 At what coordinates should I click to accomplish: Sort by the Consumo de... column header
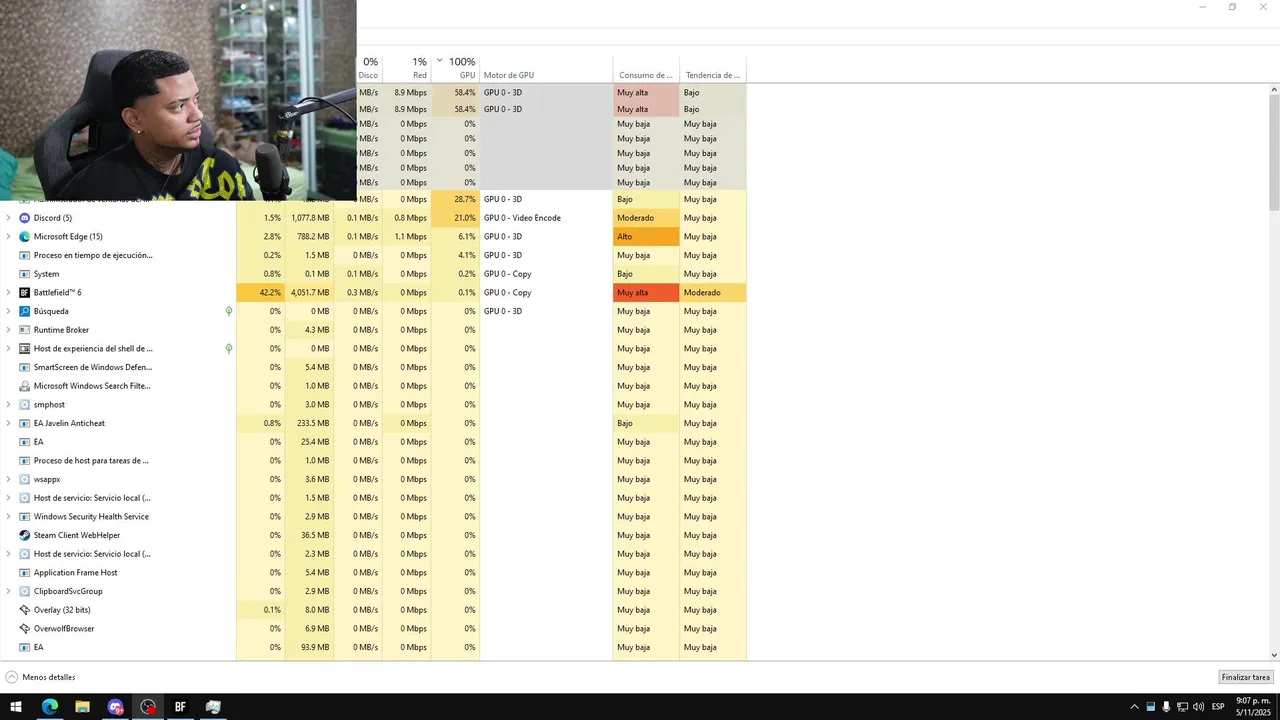646,68
